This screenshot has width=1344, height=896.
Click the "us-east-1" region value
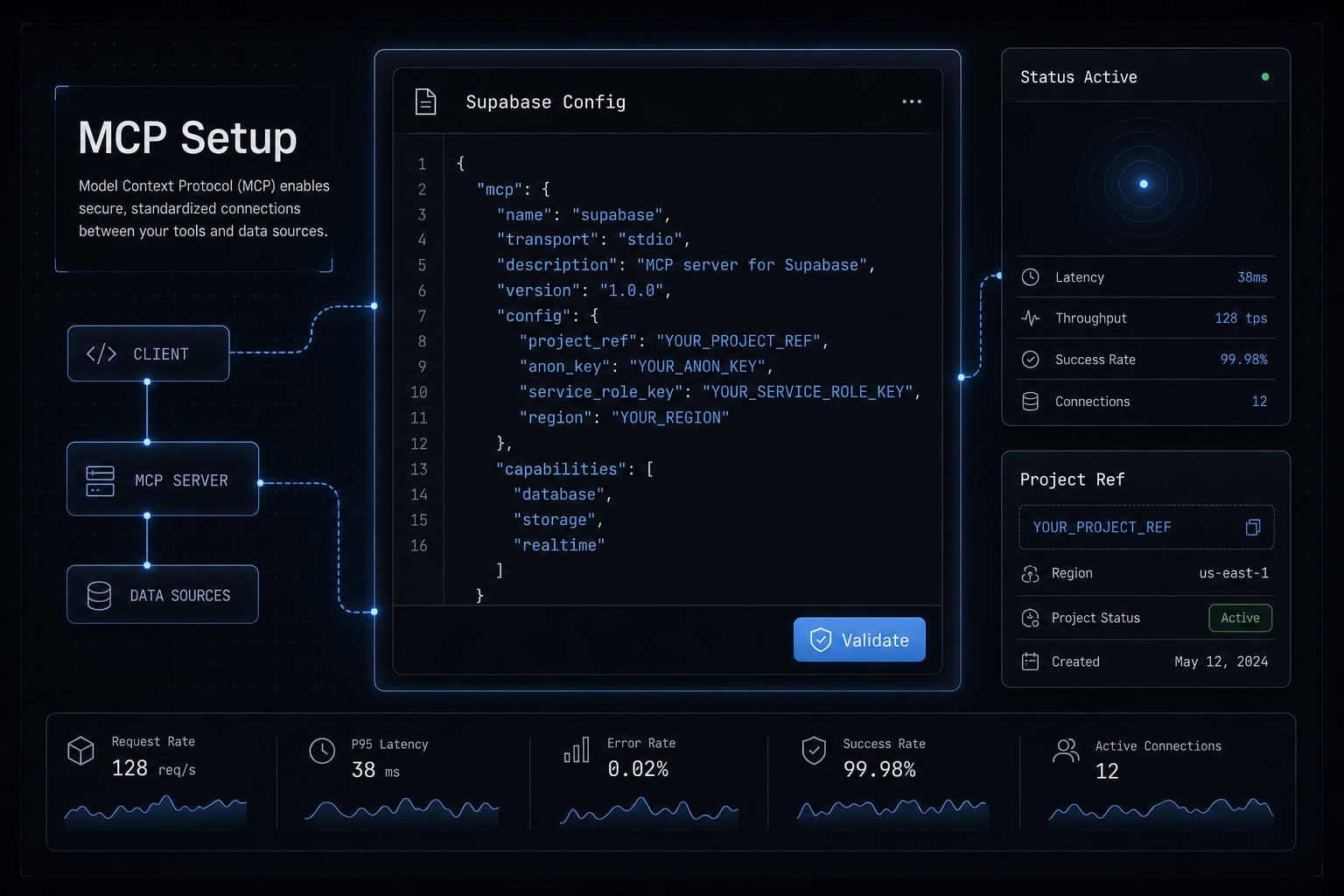pyautogui.click(x=1234, y=573)
